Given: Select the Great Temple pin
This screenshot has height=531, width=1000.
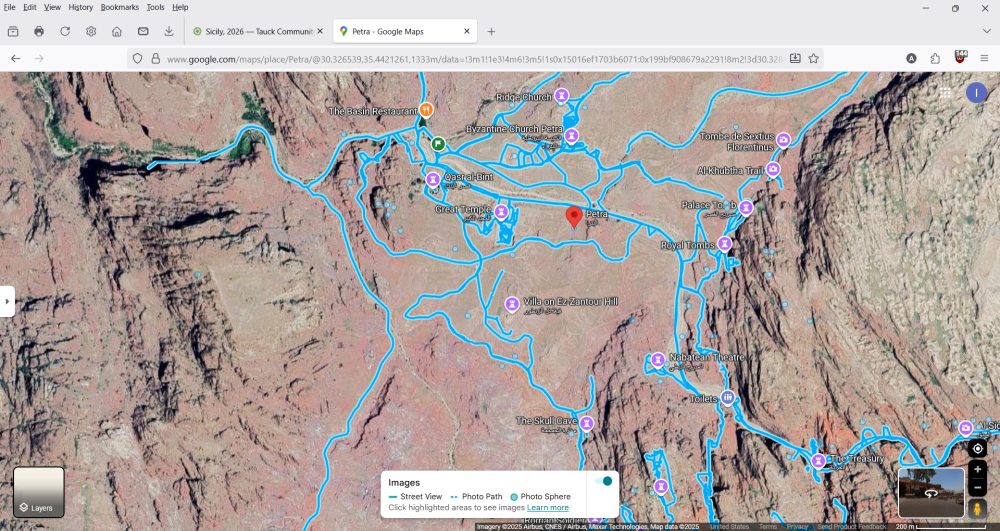Looking at the screenshot, I should tap(501, 212).
